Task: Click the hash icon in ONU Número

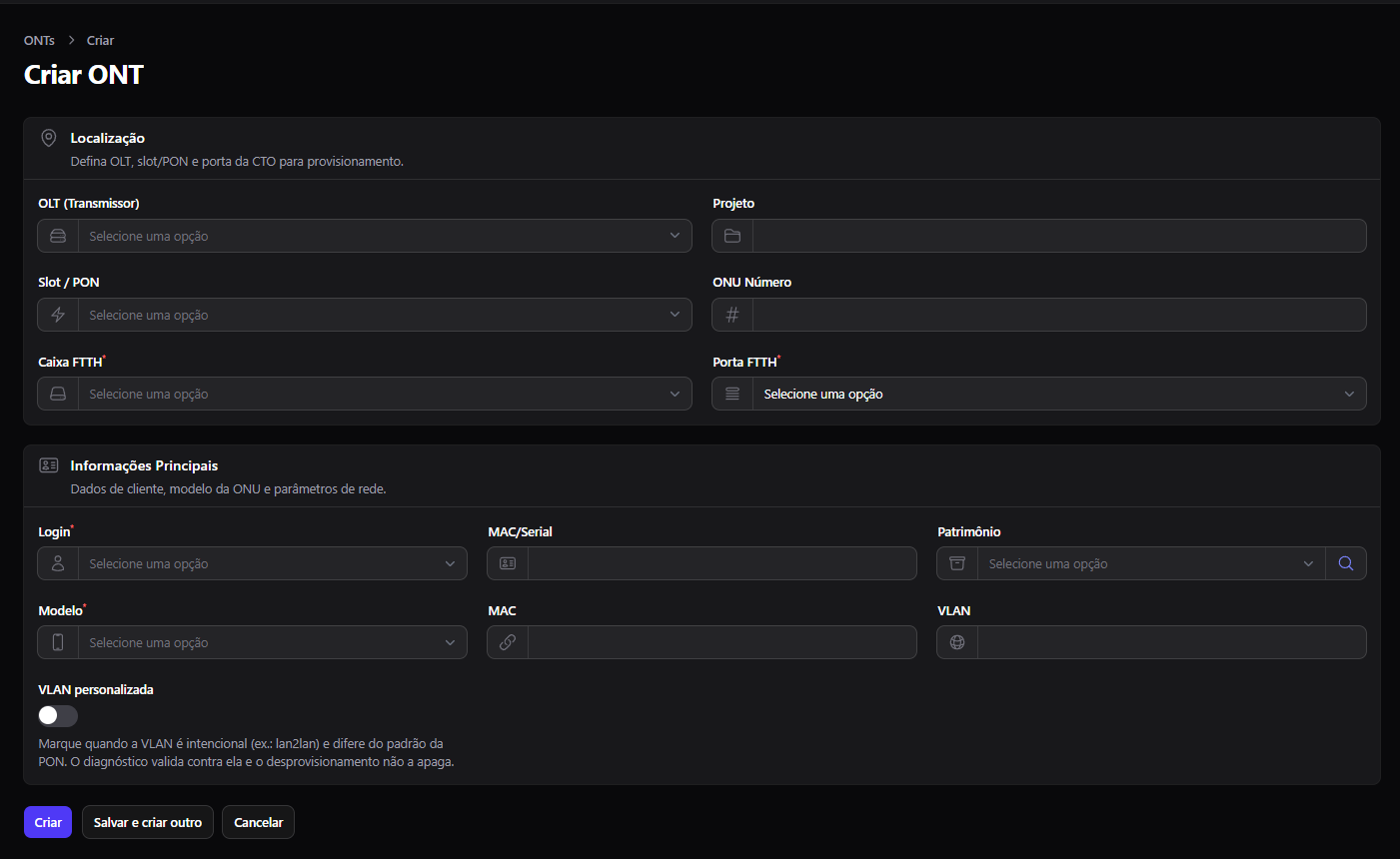Action: (732, 315)
